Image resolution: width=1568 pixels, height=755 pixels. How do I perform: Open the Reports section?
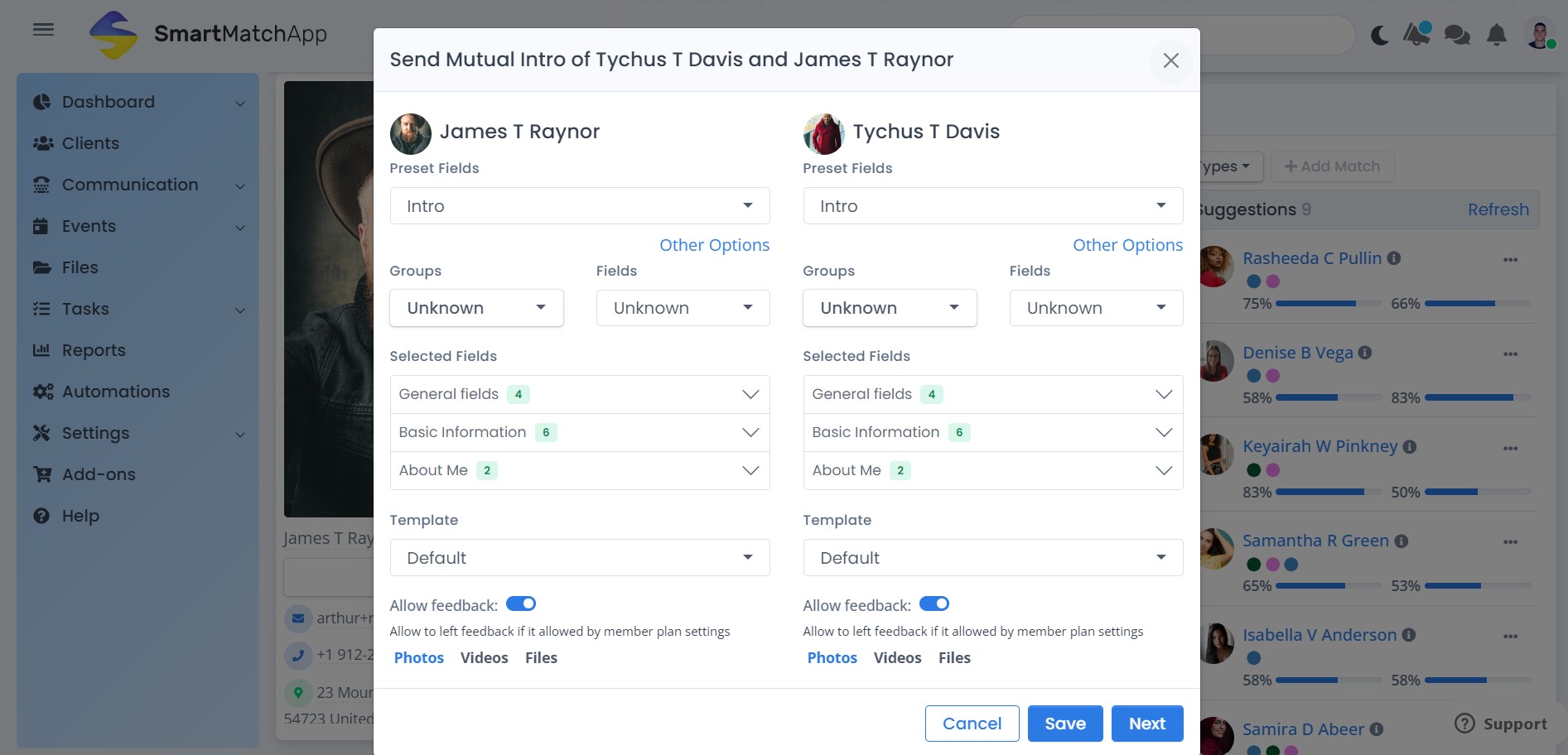pyautogui.click(x=94, y=349)
